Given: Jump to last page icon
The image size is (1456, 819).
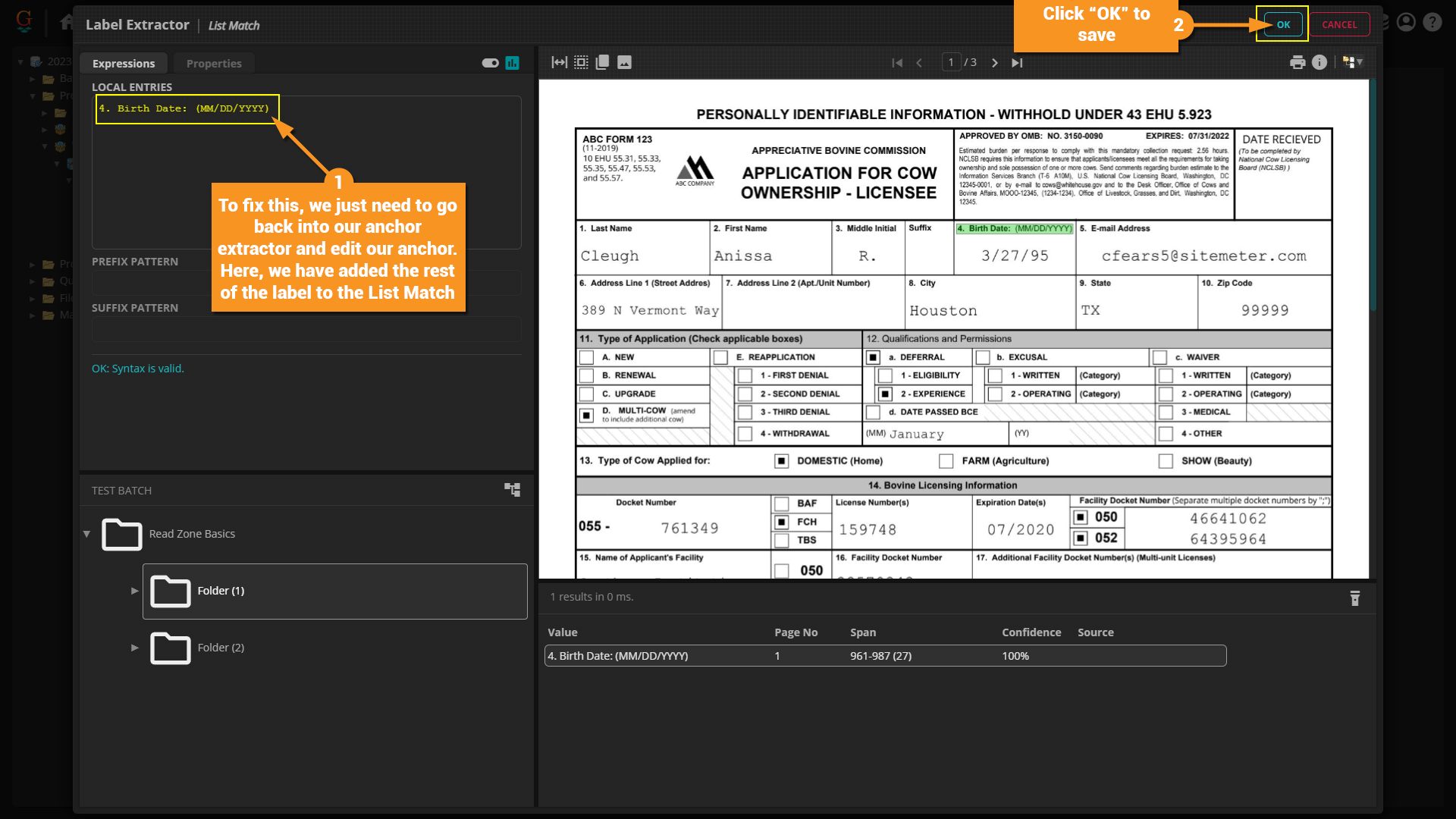Looking at the screenshot, I should (1017, 63).
